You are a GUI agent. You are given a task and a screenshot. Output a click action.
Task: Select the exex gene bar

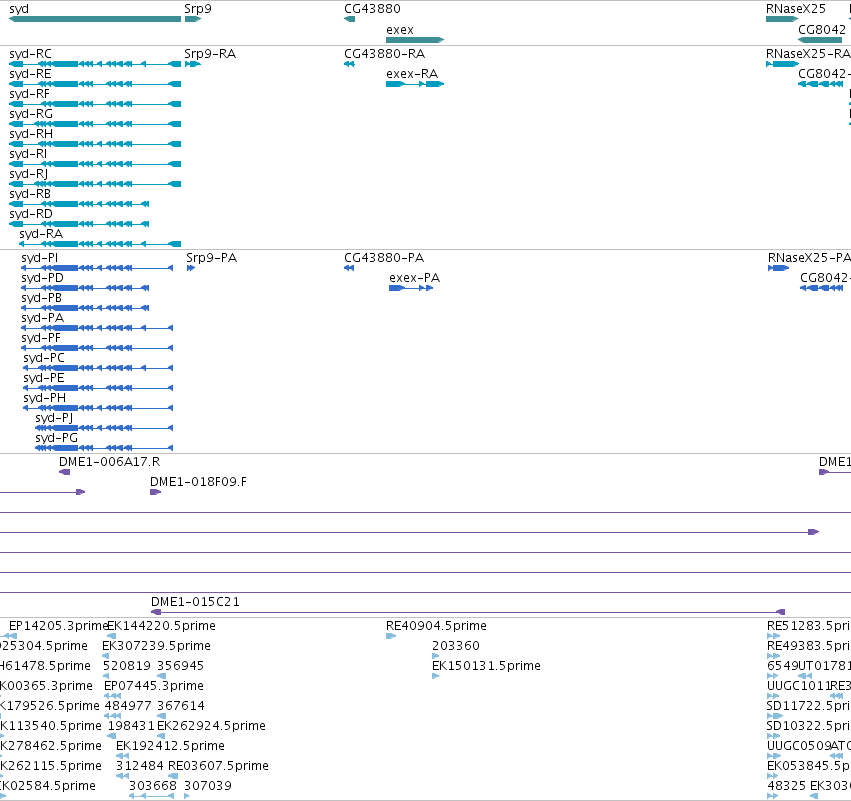point(415,40)
